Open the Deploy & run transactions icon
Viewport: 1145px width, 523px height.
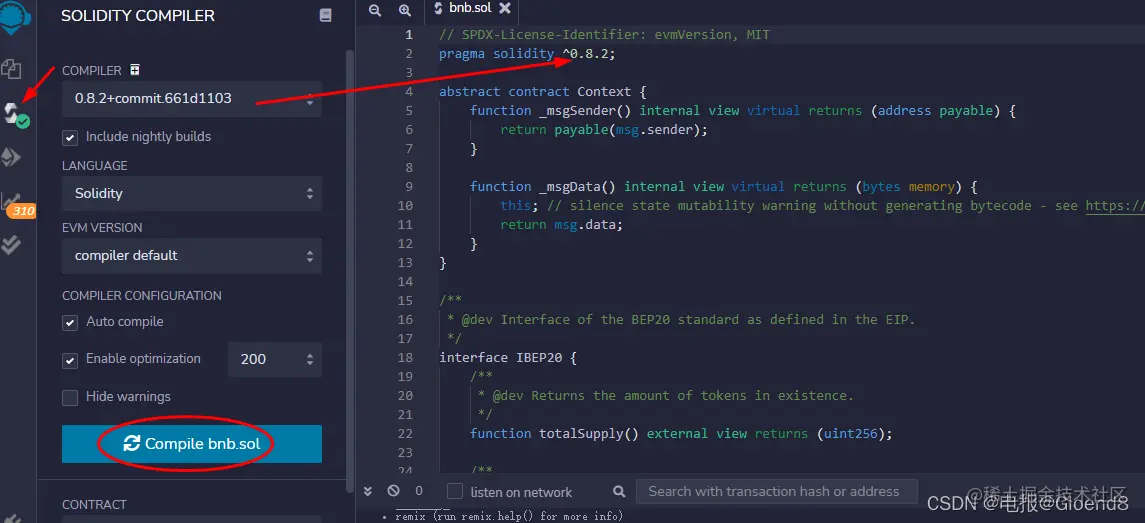click(11, 158)
